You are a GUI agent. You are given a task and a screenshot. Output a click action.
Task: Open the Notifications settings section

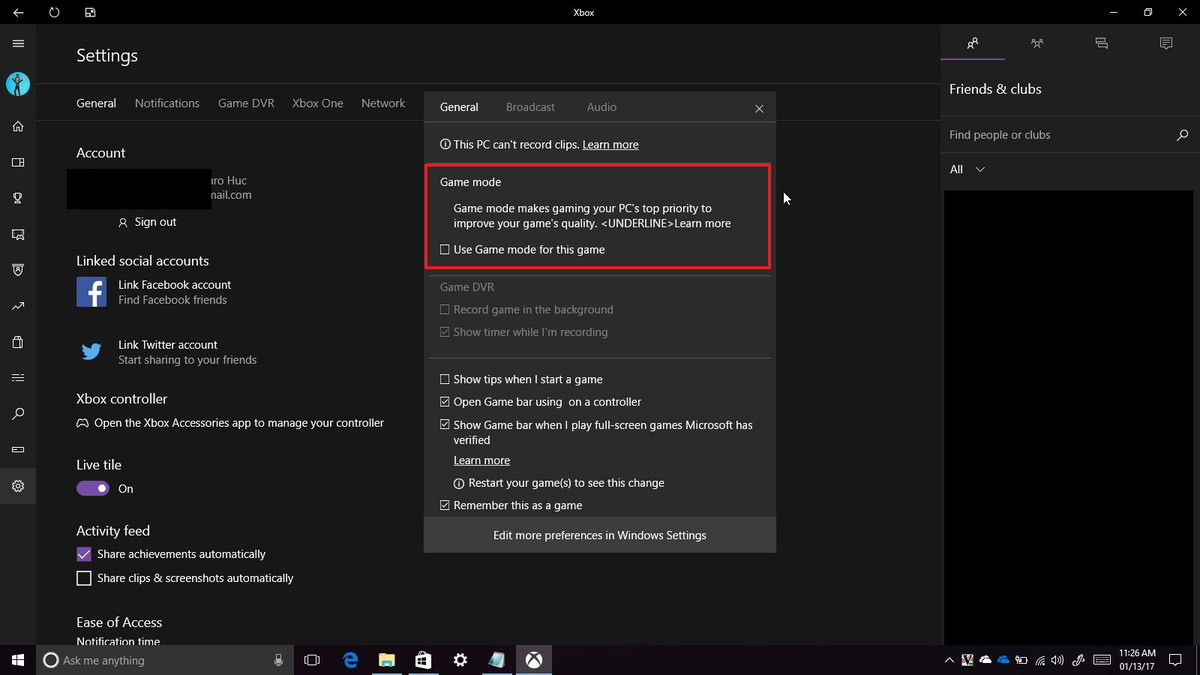point(167,103)
